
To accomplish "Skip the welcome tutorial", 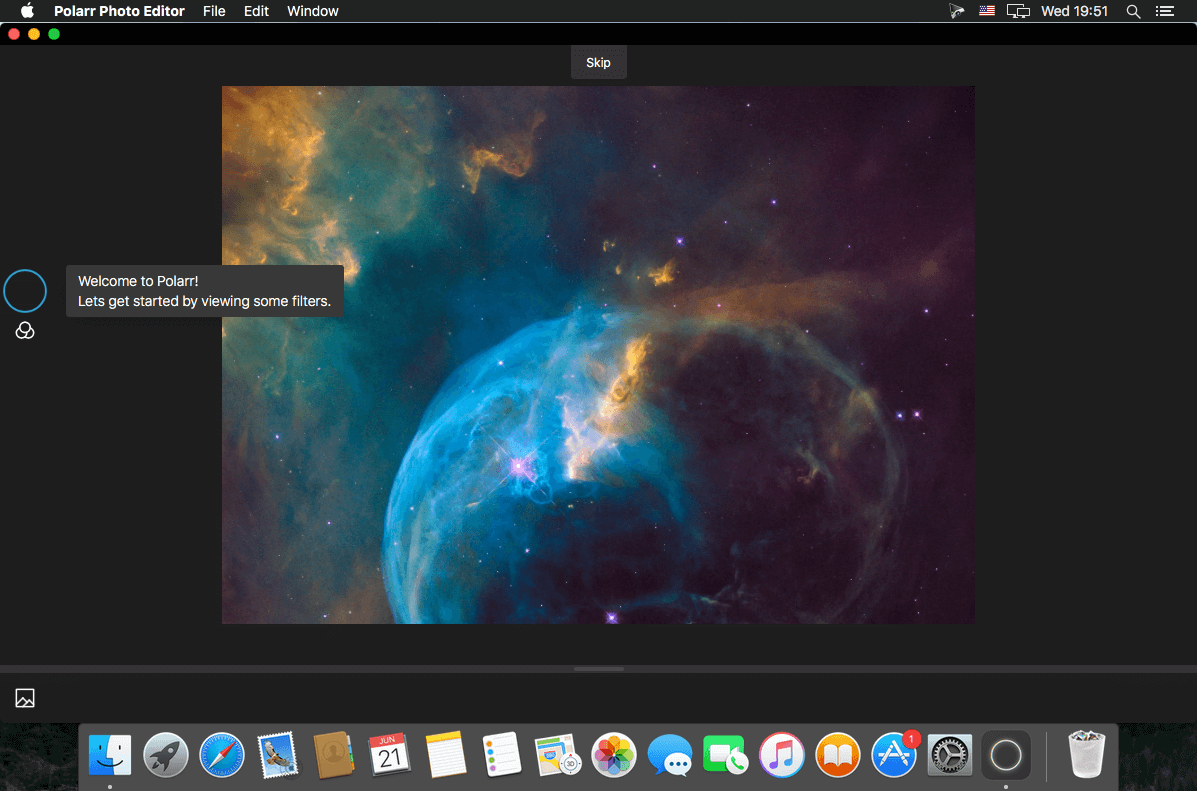I will pyautogui.click(x=598, y=62).
